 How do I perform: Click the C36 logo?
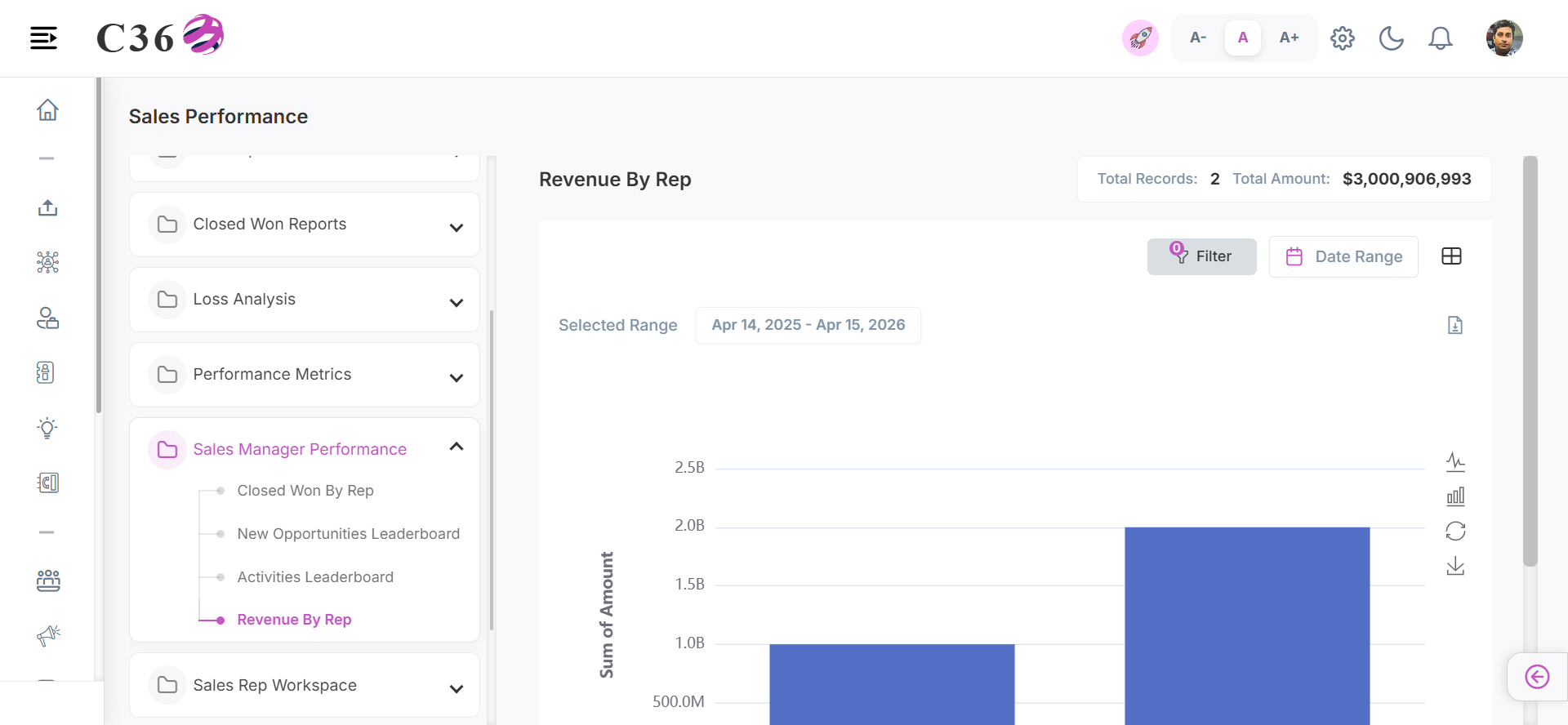tap(160, 36)
